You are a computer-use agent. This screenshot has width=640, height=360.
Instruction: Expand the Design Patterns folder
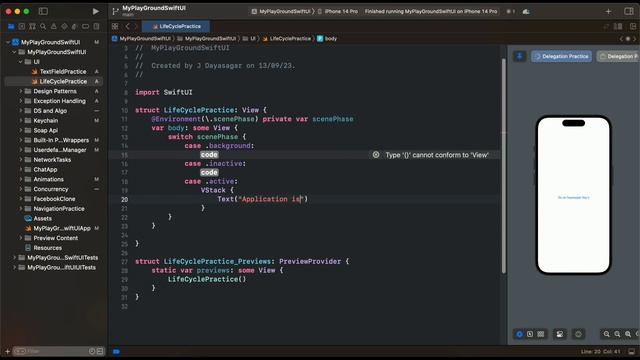pyautogui.click(x=20, y=91)
